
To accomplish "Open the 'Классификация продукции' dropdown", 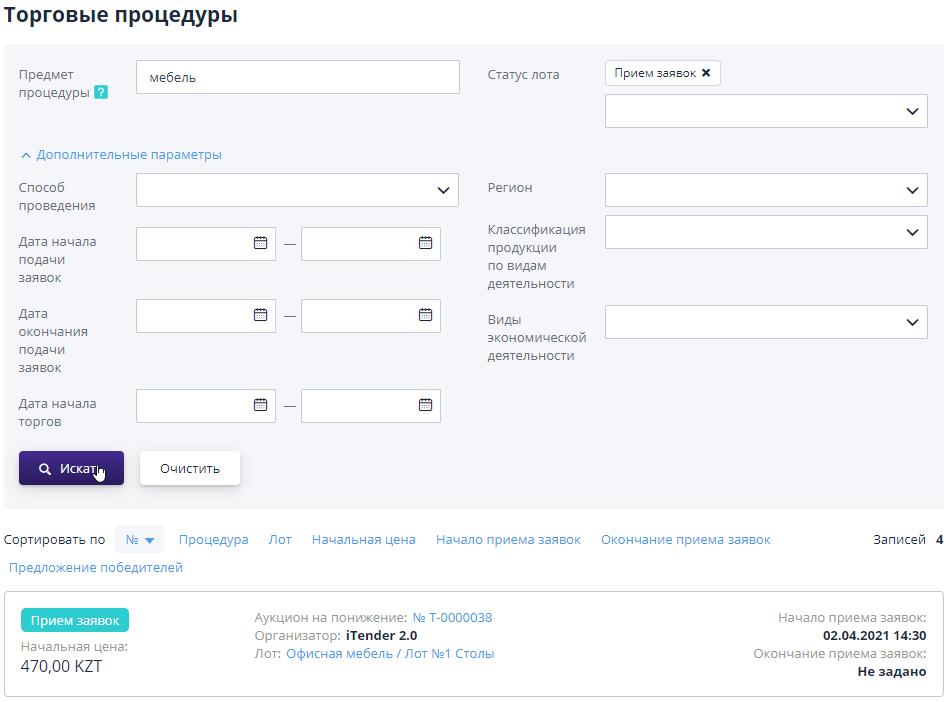I will 765,231.
